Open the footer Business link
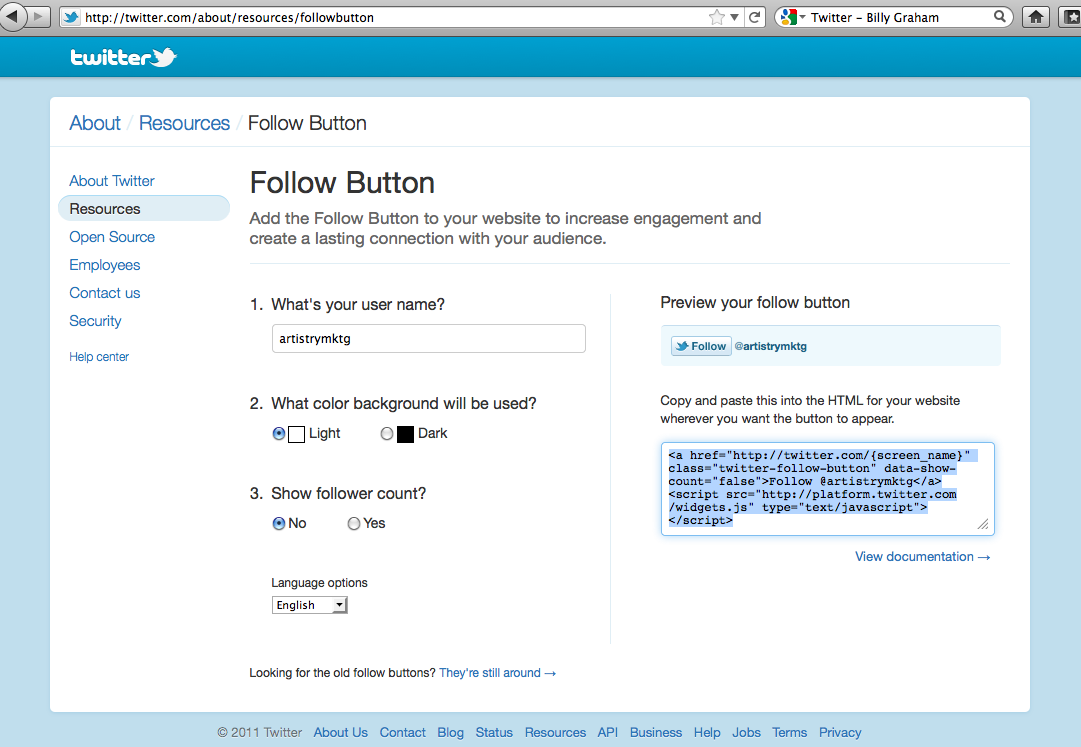The height and width of the screenshot is (747, 1081). tap(656, 733)
